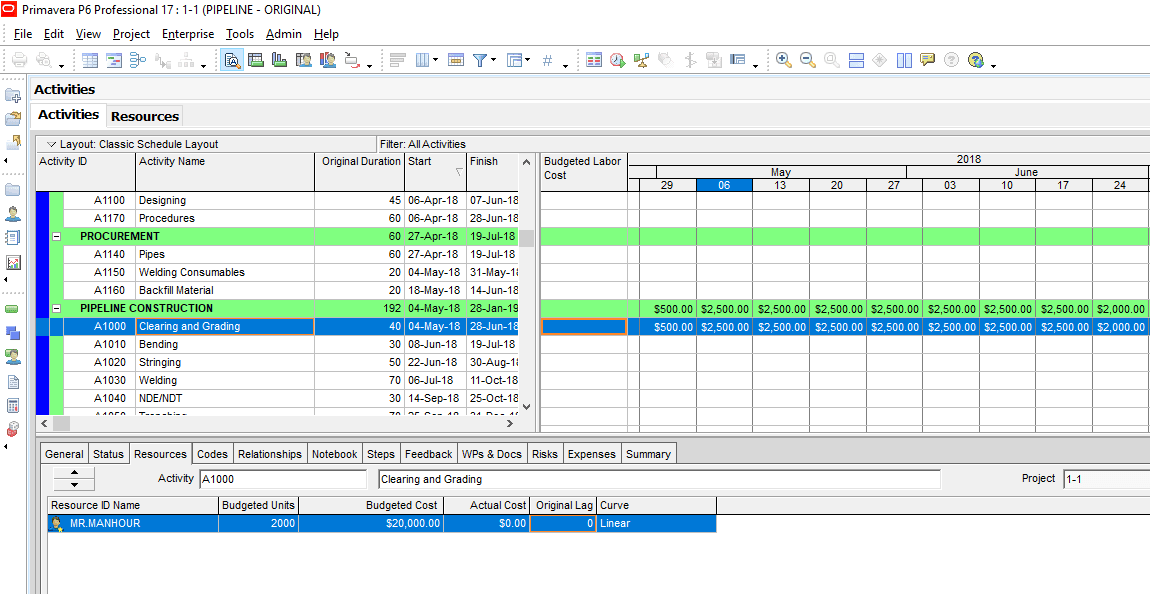The image size is (1150, 594).
Task: Show the Resource Usage Profile
Action: (328, 60)
